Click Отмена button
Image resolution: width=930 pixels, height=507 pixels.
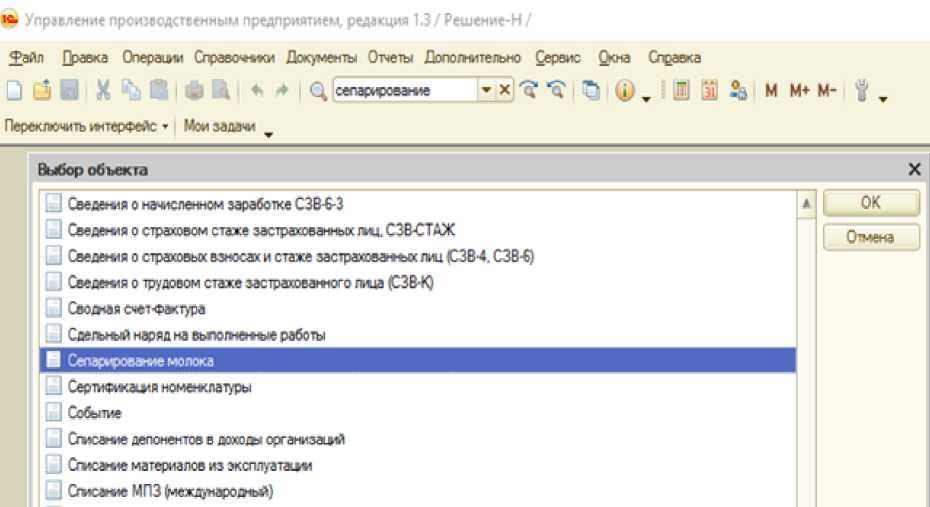(x=871, y=237)
